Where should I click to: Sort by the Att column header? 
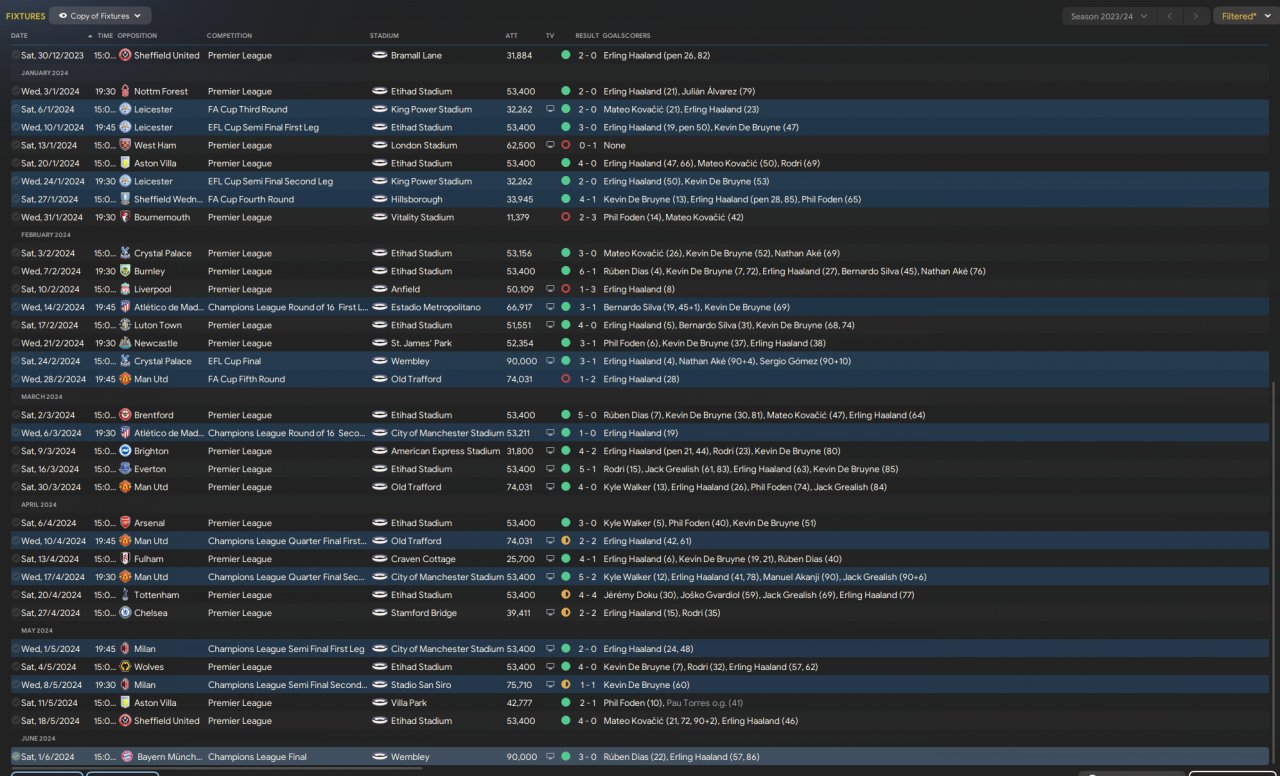(512, 36)
